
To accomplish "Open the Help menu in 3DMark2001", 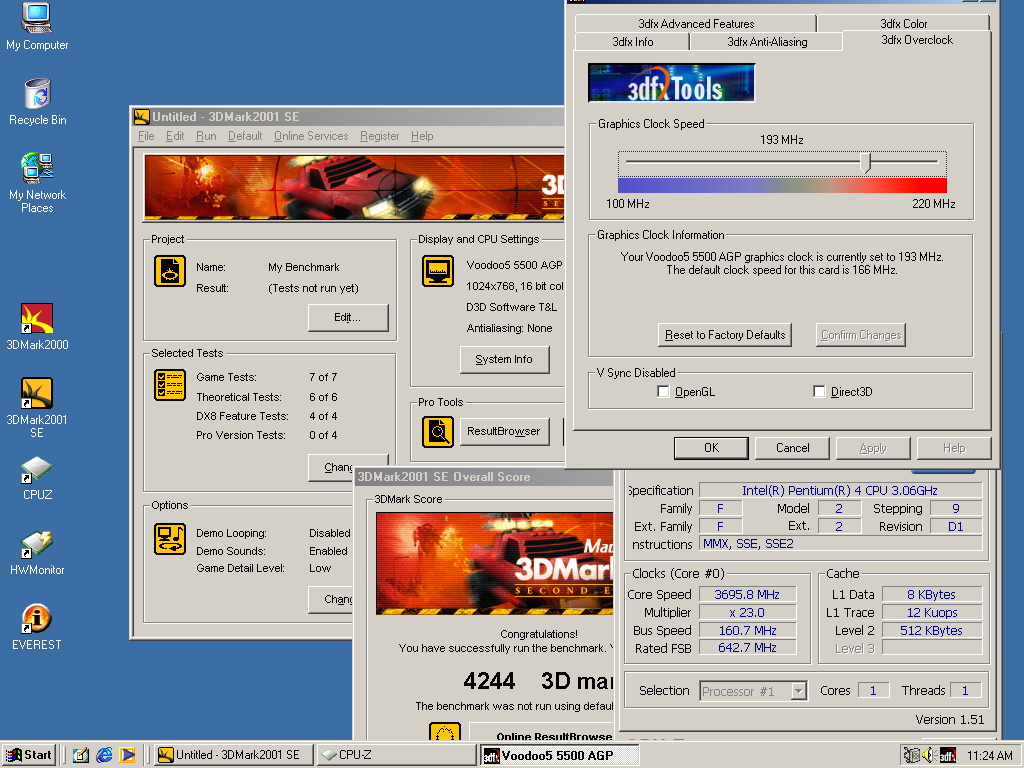I will 422,136.
